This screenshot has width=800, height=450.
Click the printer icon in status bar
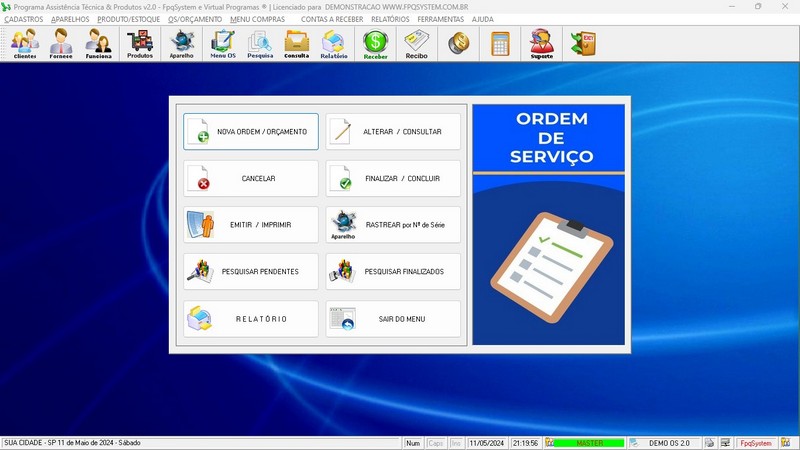point(709,443)
